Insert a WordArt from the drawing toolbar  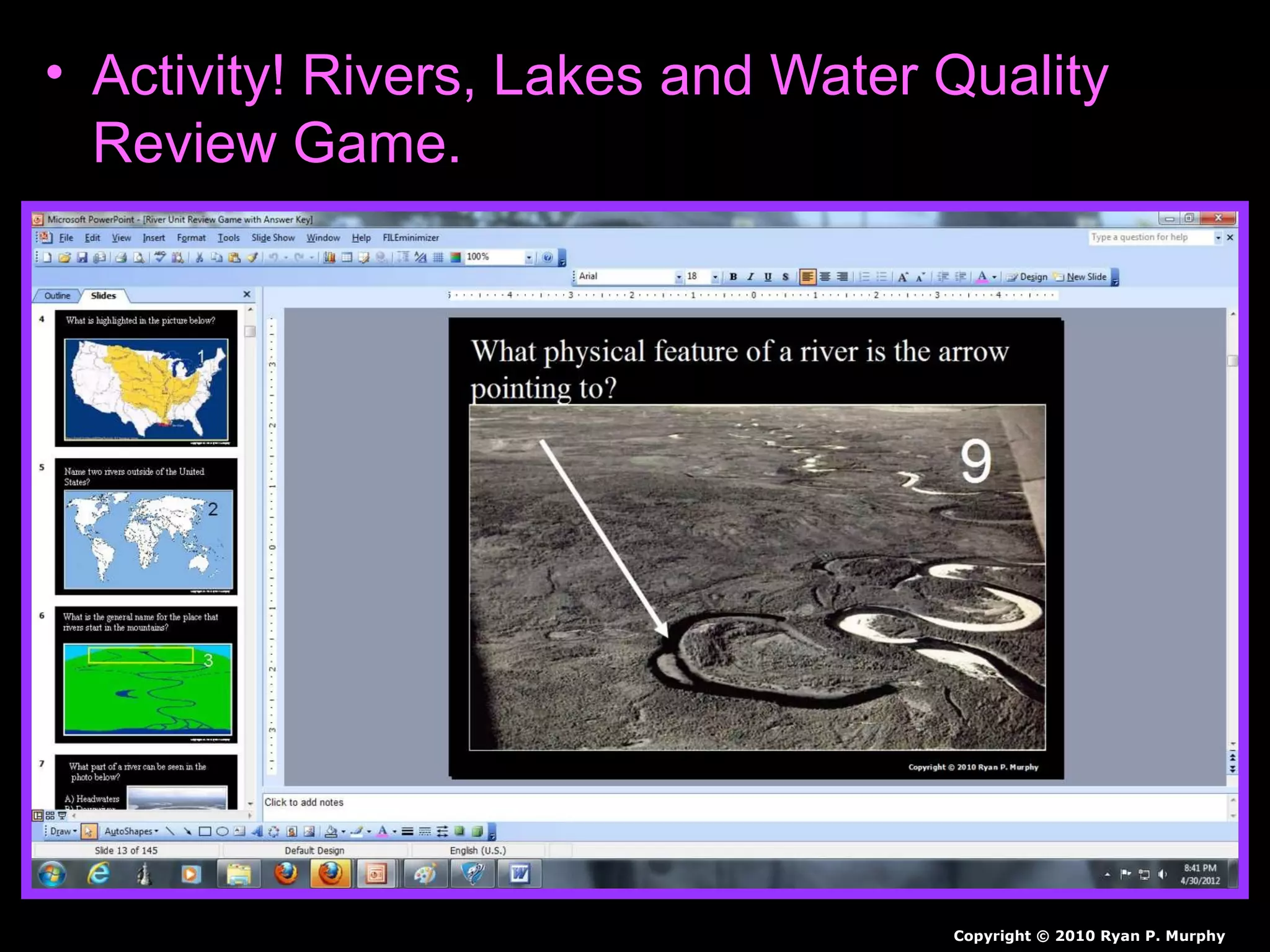(x=257, y=831)
